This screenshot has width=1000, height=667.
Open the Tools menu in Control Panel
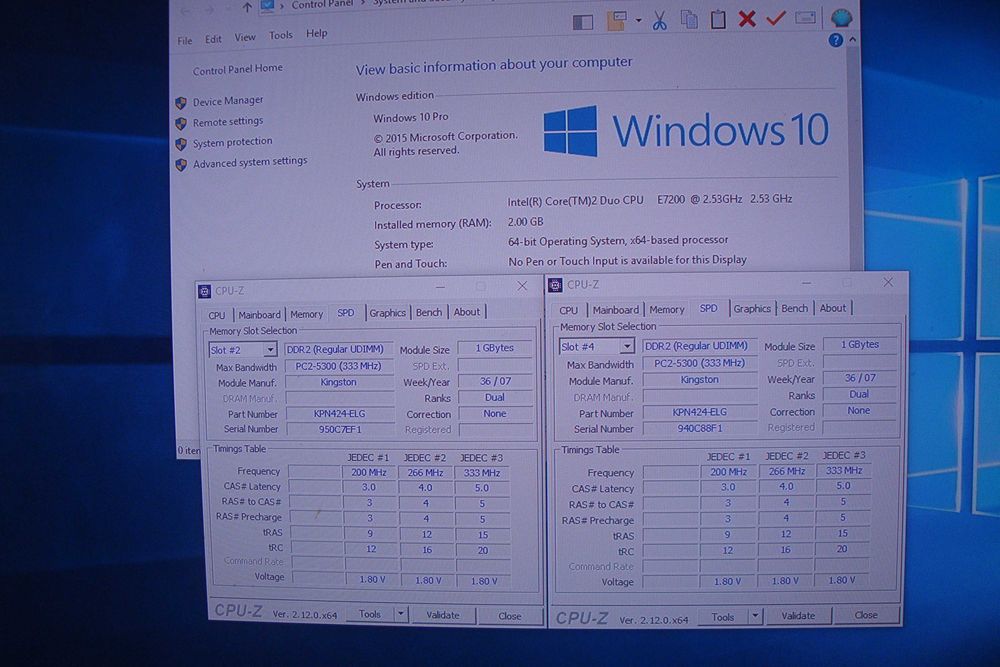point(281,36)
